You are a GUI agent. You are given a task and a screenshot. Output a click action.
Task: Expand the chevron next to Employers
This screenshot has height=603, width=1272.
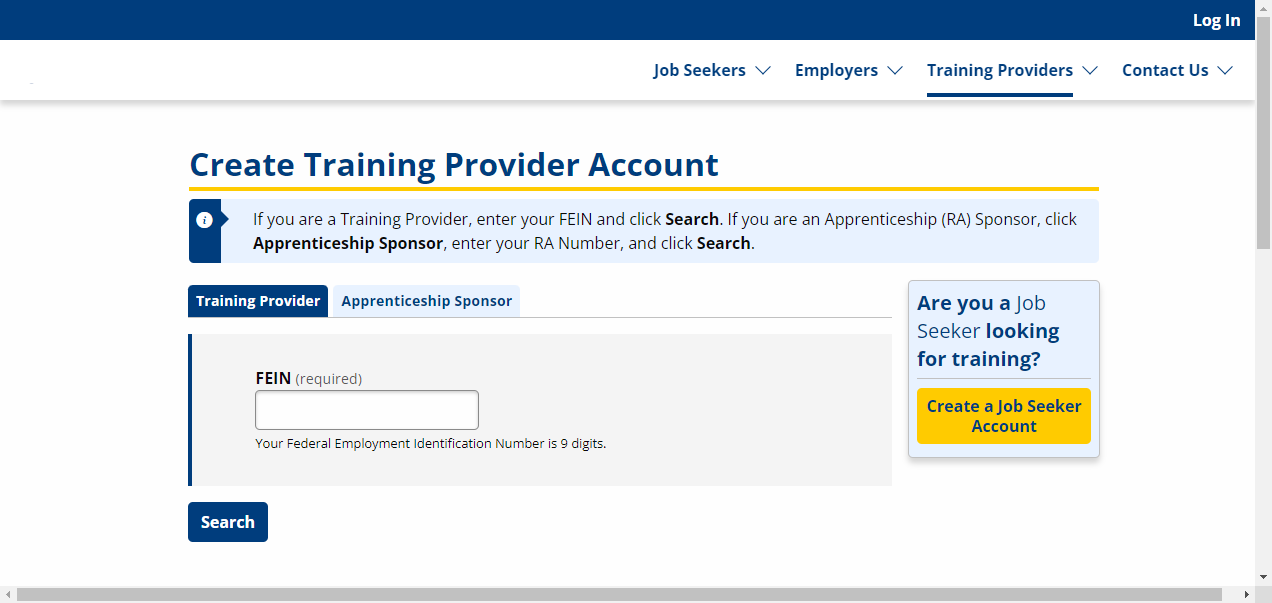[x=894, y=70]
